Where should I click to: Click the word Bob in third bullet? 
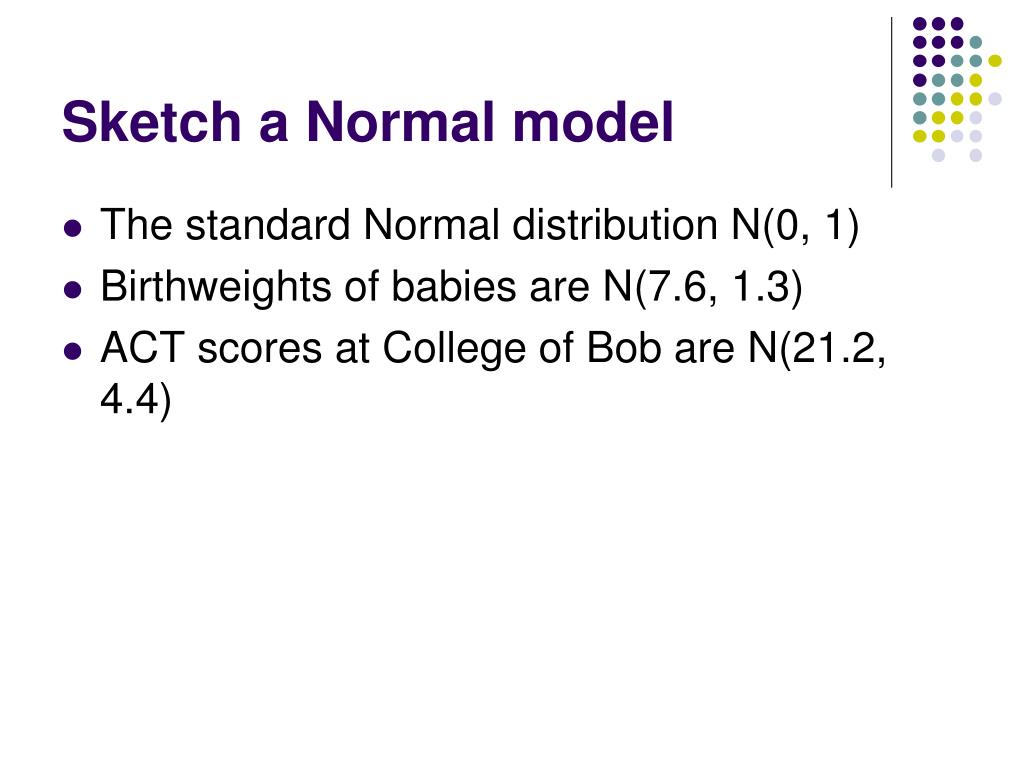(624, 347)
